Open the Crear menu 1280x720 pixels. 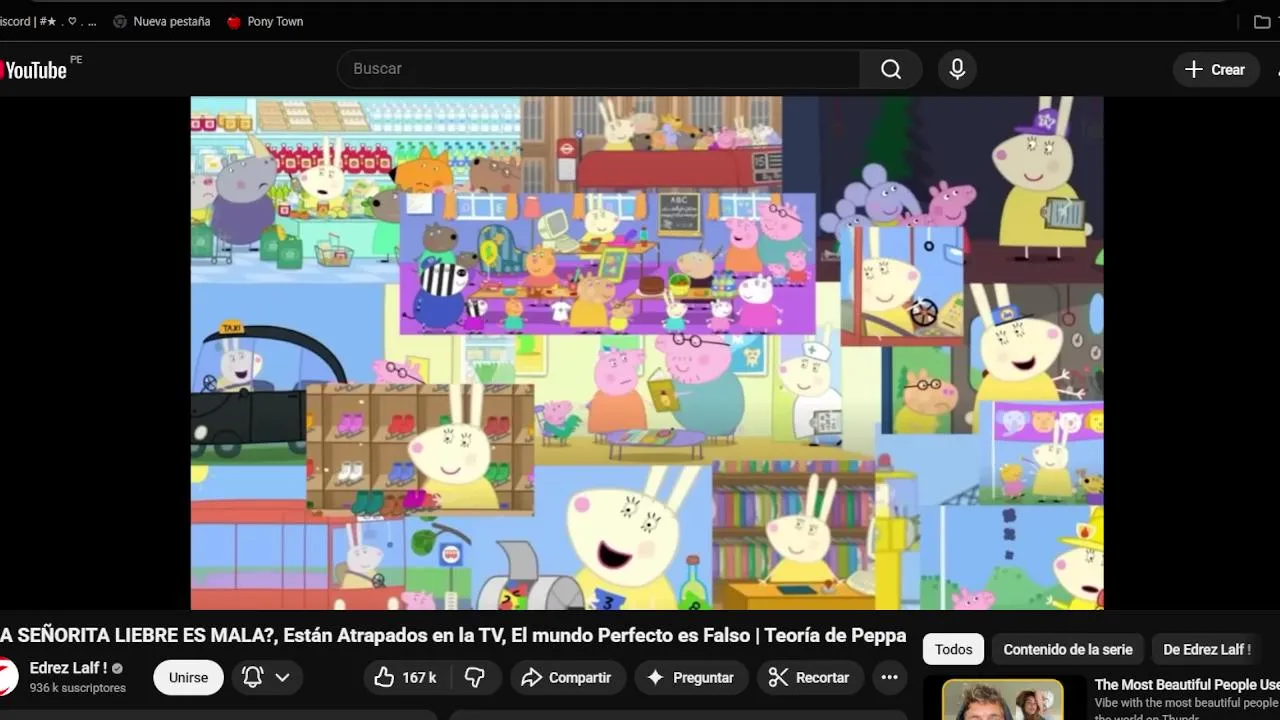click(x=1215, y=69)
